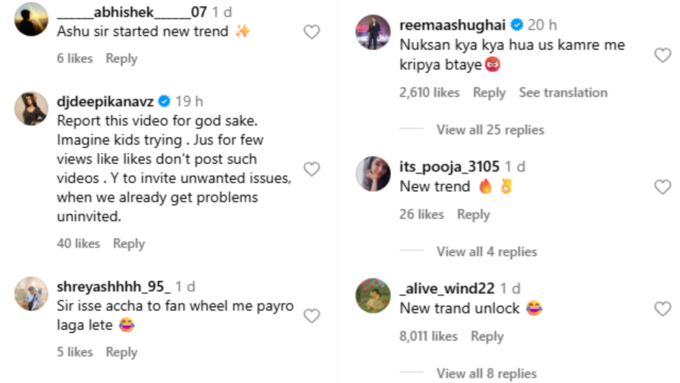This screenshot has height=383, width=680.
Task: Like _alive_wind22's 'New trand unlock' comment
Action: pos(662,309)
